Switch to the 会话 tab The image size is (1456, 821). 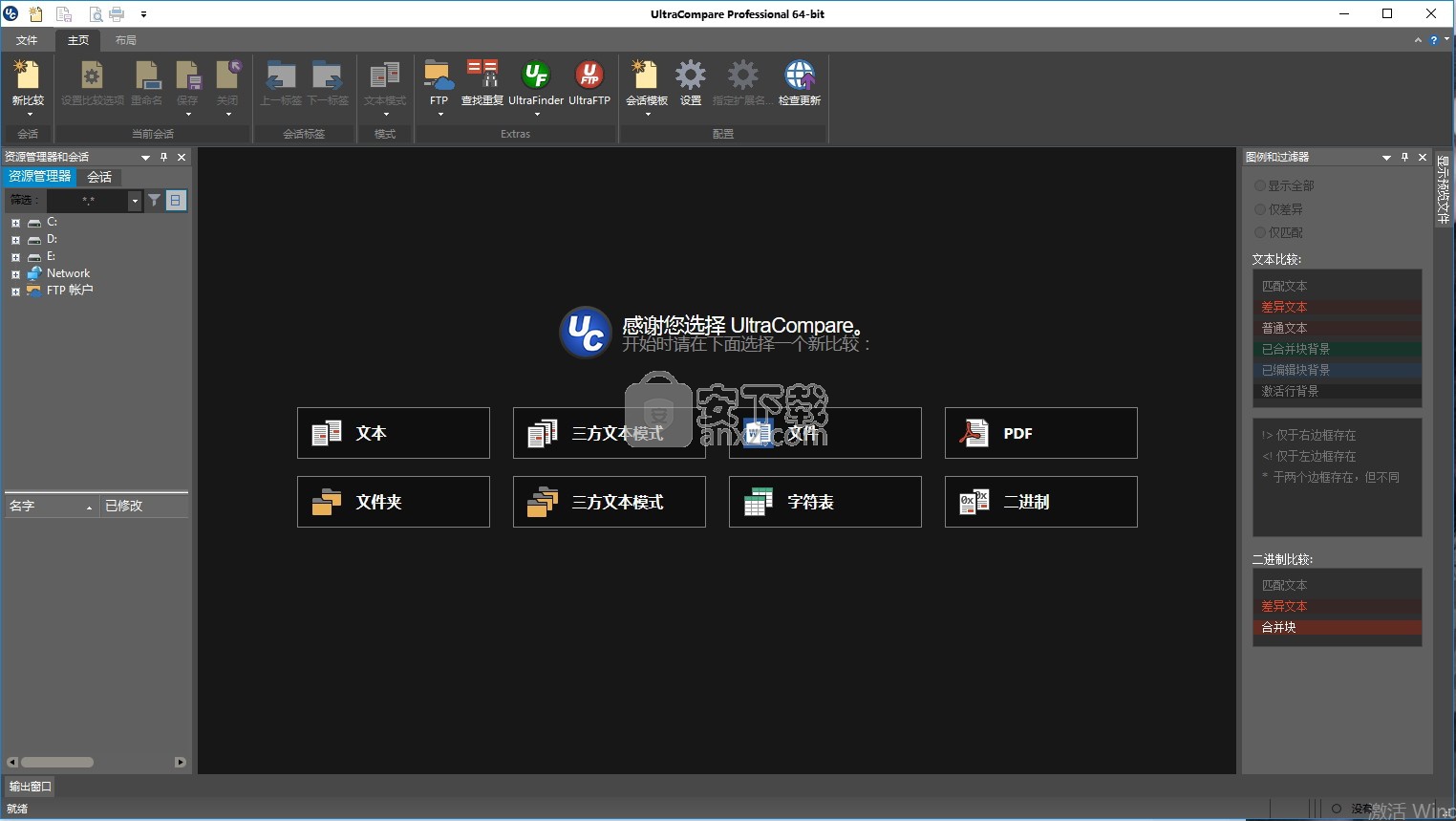[x=99, y=177]
